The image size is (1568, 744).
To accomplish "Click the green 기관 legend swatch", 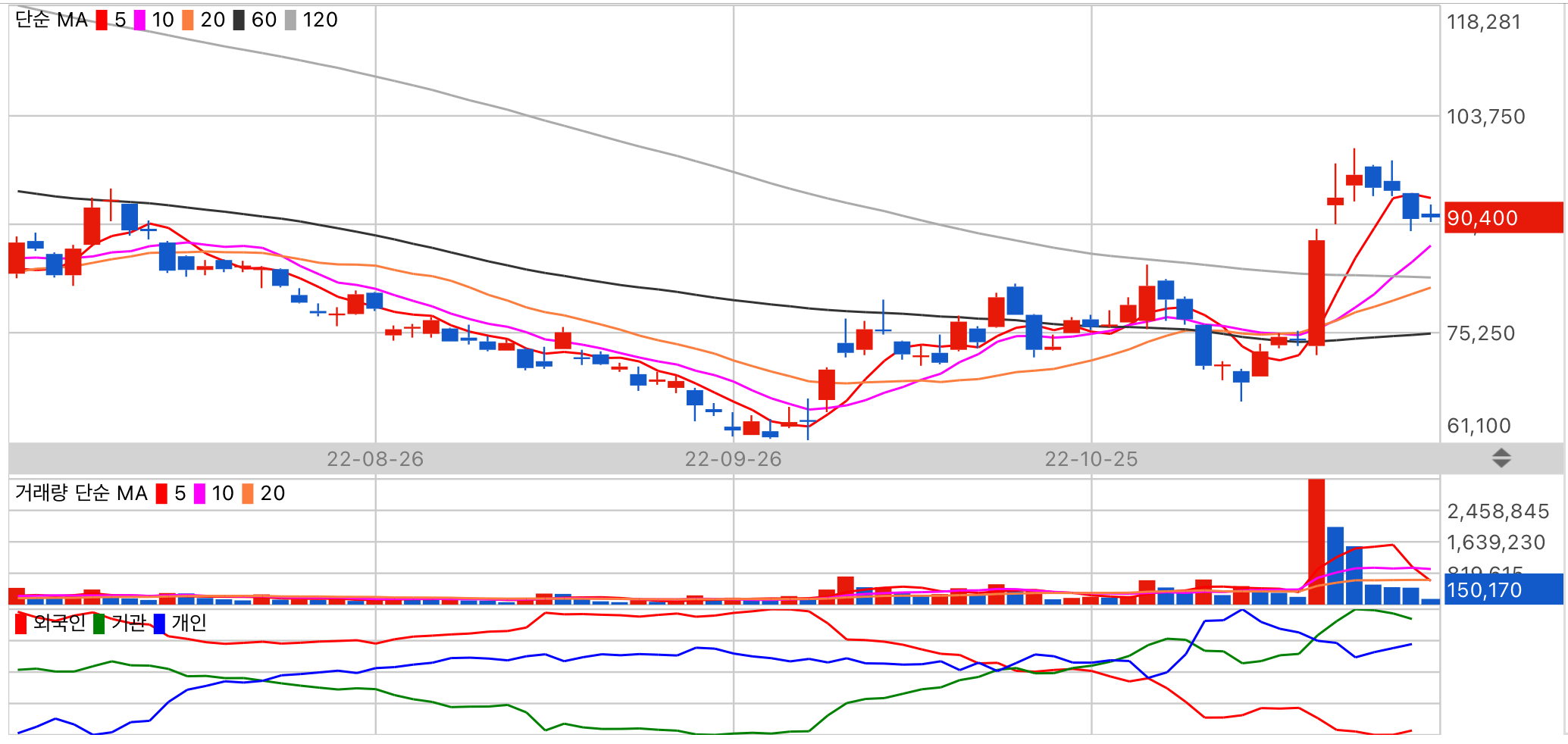I will pyautogui.click(x=99, y=624).
